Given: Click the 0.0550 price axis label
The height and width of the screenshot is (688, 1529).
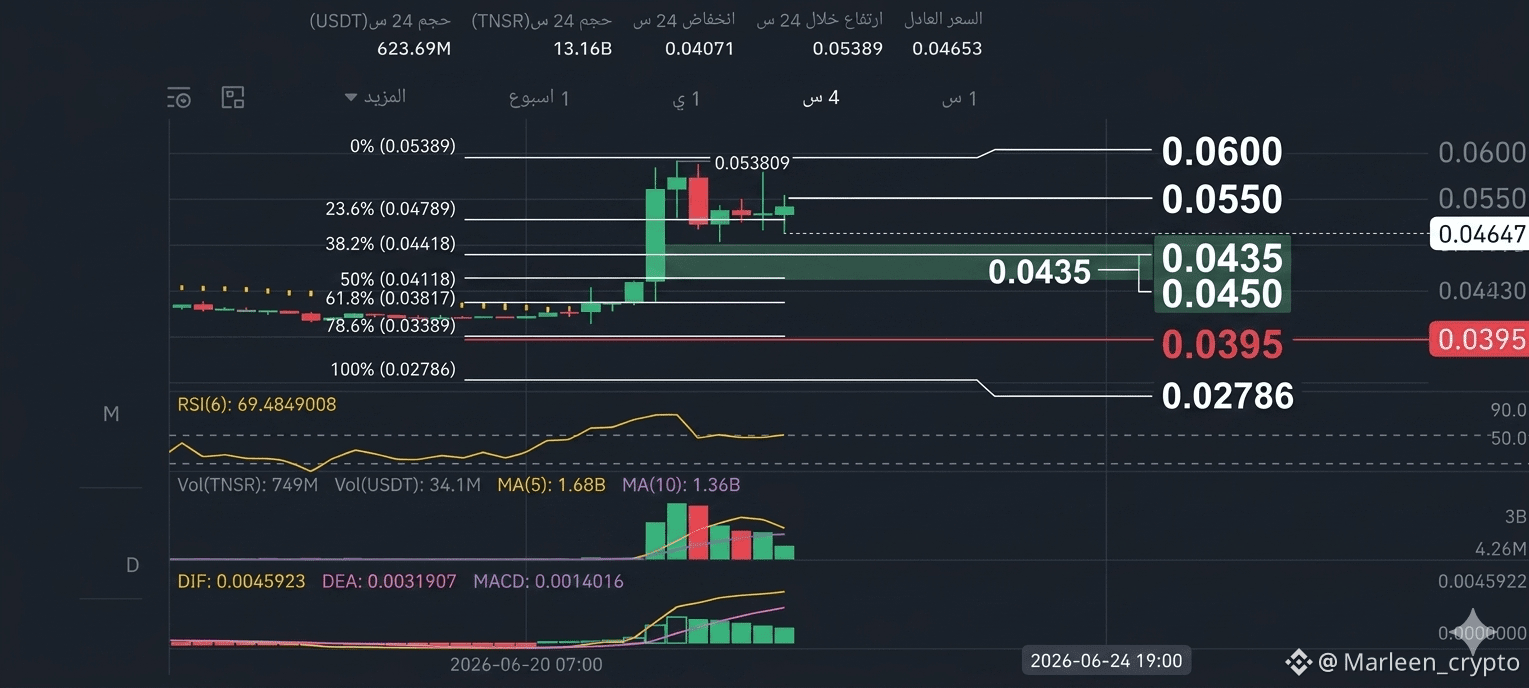Looking at the screenshot, I should (1482, 197).
